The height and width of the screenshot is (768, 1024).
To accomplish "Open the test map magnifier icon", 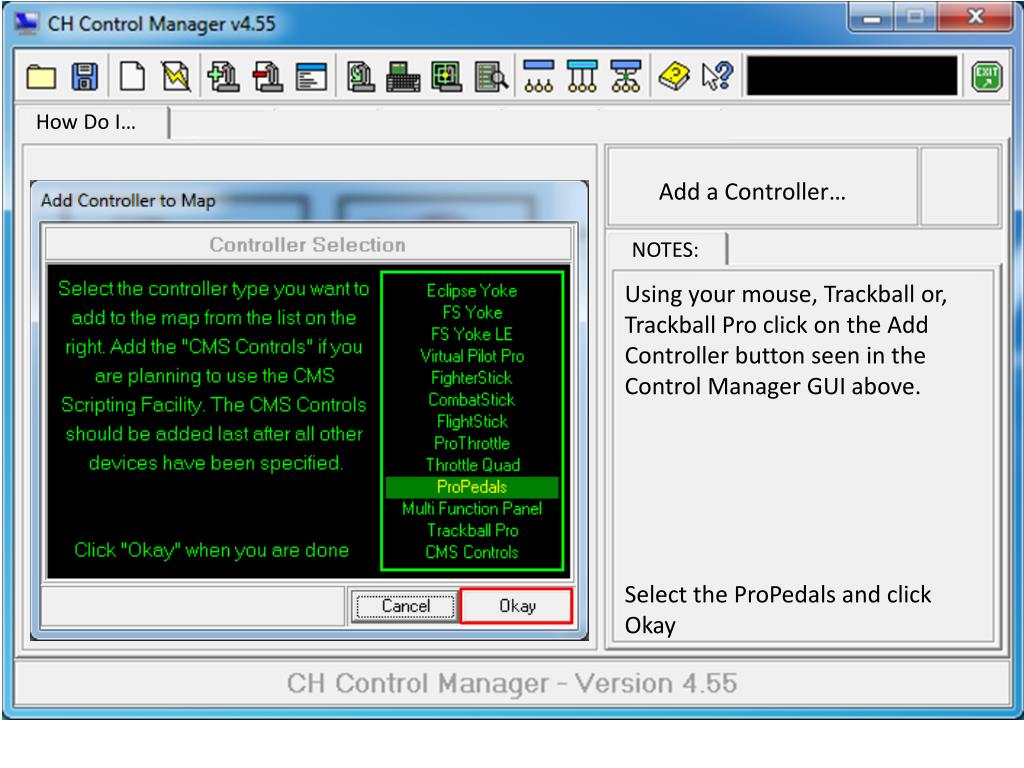I will pyautogui.click(x=492, y=76).
